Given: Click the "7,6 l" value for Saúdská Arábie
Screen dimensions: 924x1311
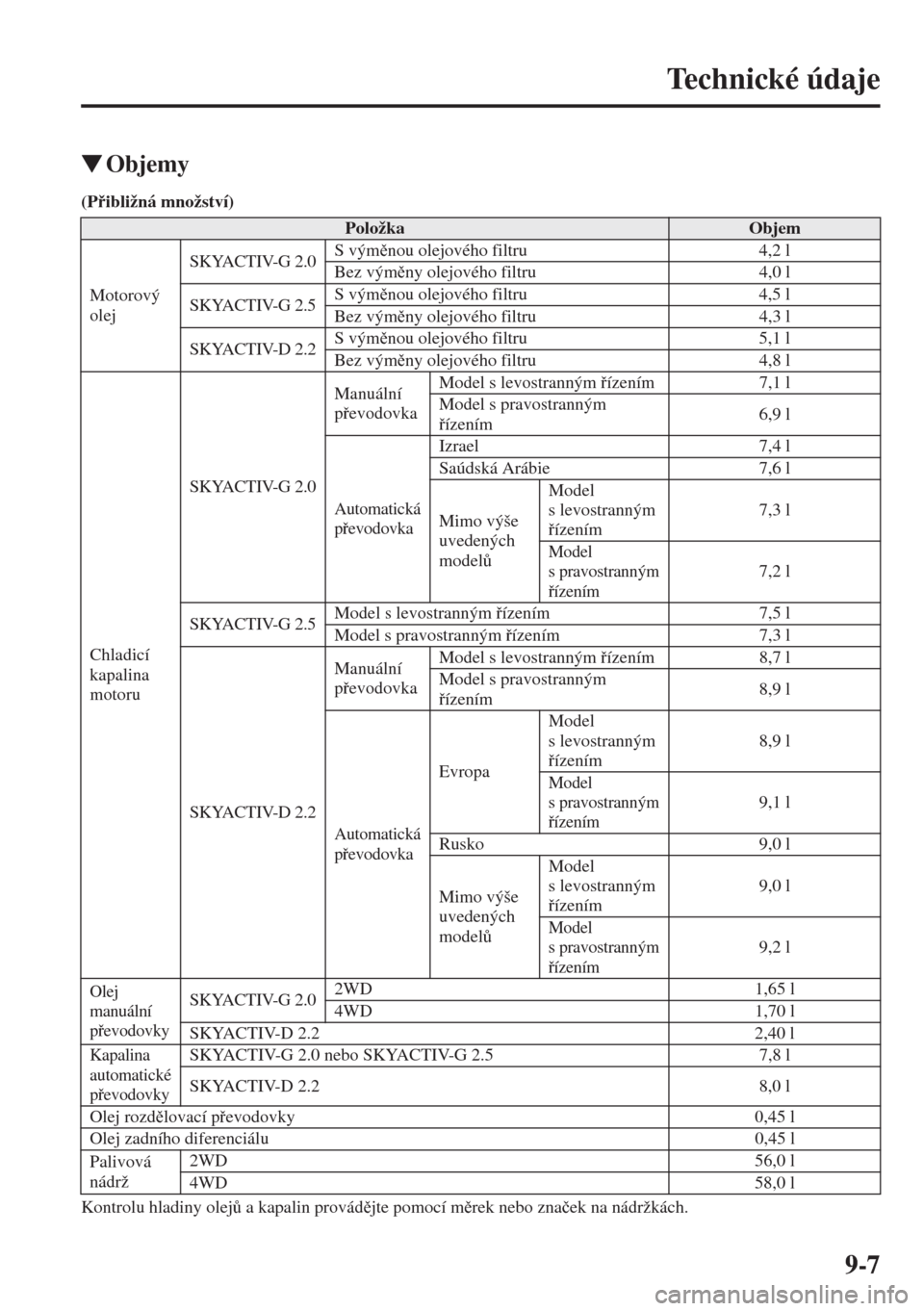Looking at the screenshot, I should 774,469.
